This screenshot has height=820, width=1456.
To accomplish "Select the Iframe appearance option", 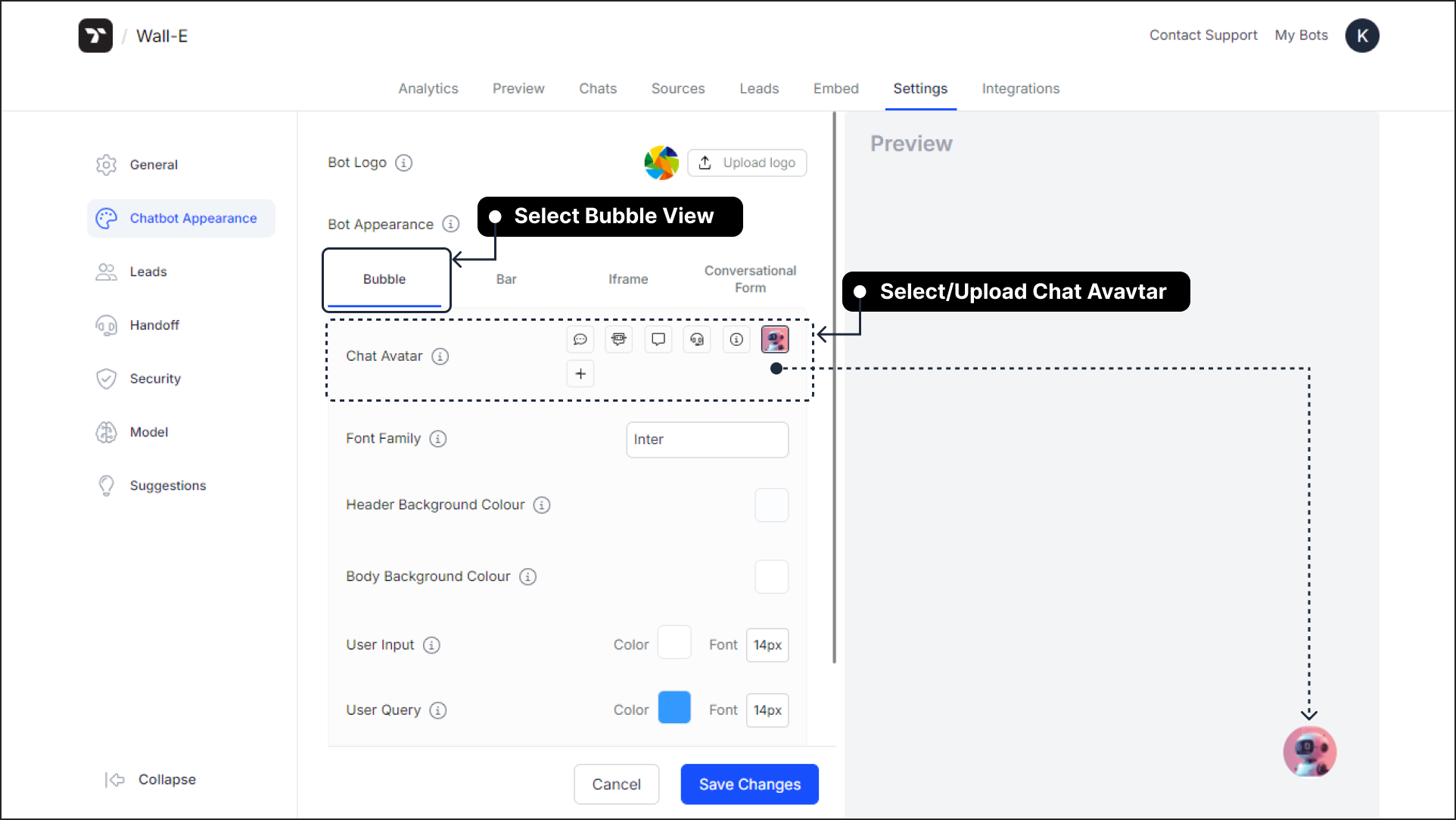I will click(628, 279).
